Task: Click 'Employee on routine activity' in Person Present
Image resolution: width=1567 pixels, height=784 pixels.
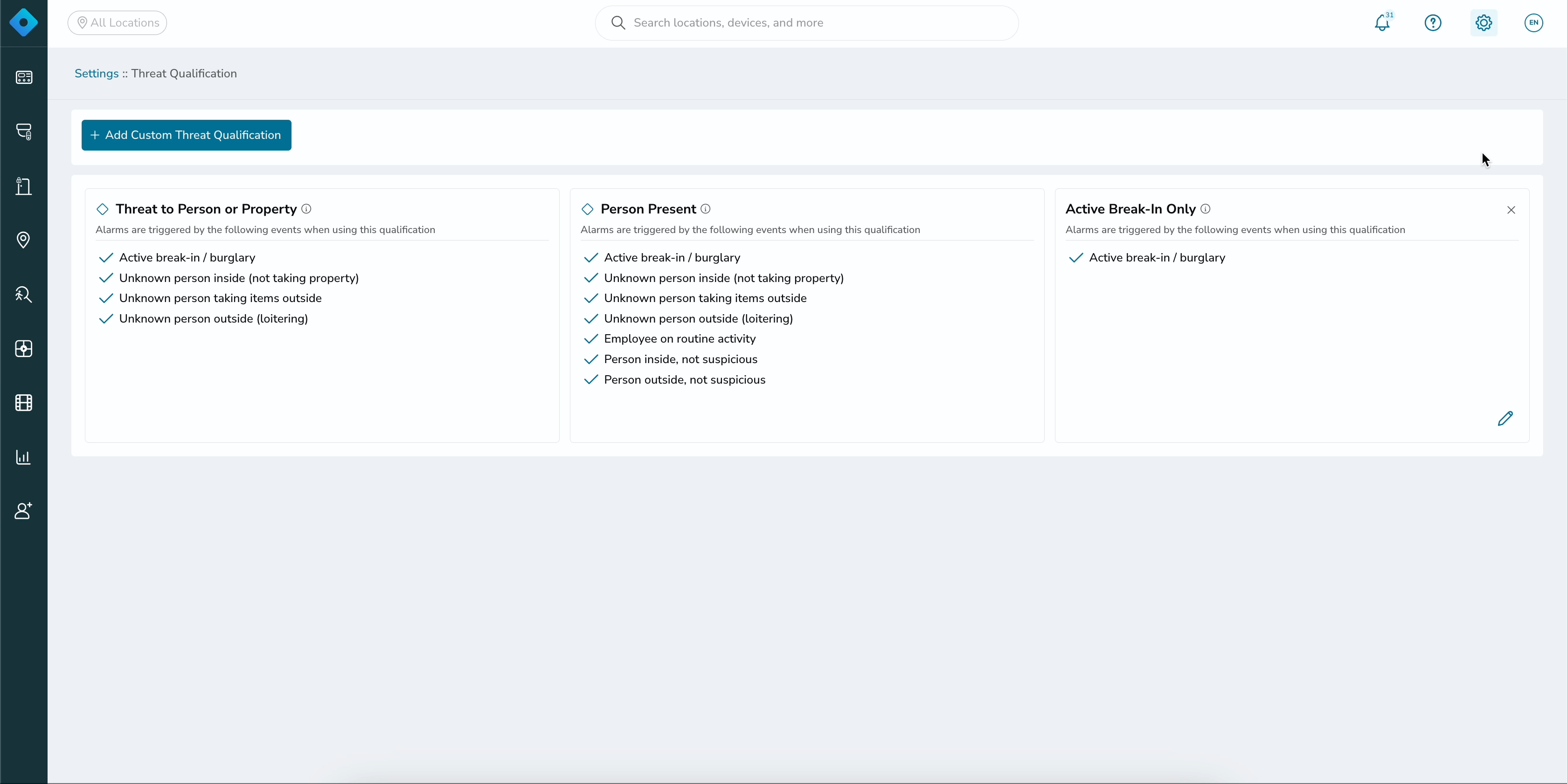Action: pos(679,339)
